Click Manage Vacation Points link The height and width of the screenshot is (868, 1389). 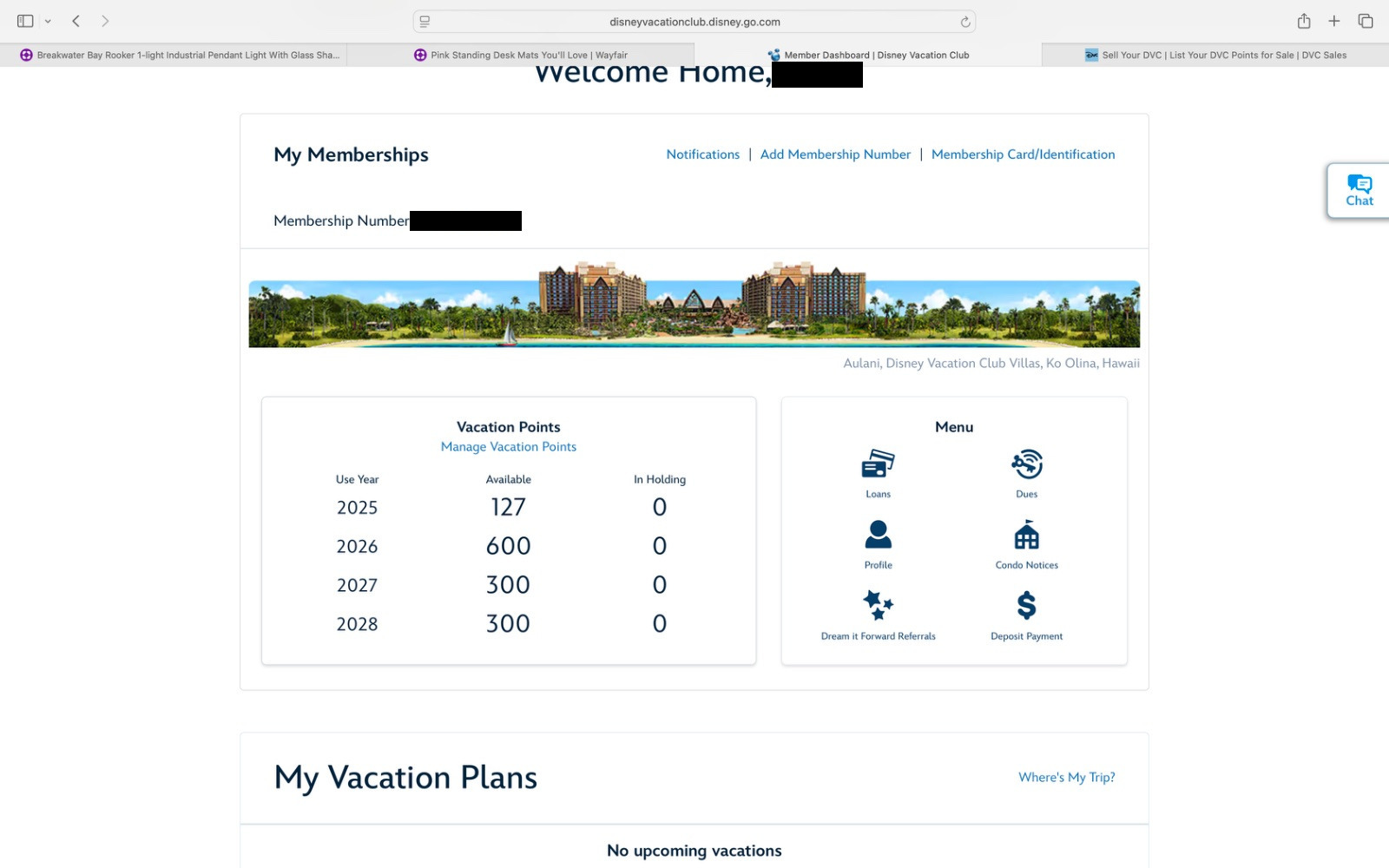[509, 447]
